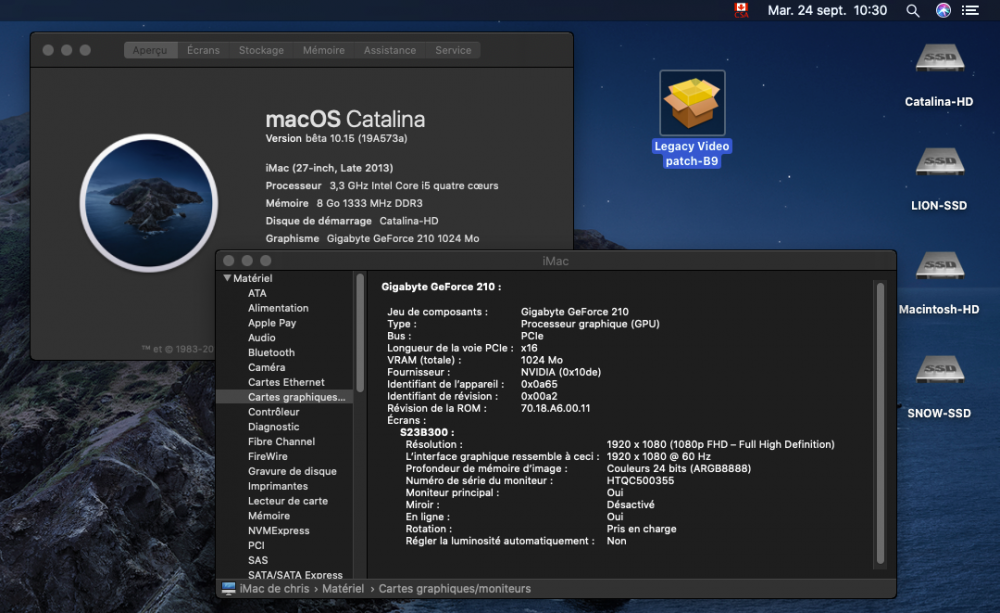Select ATA in the hardware sidebar

pyautogui.click(x=257, y=293)
